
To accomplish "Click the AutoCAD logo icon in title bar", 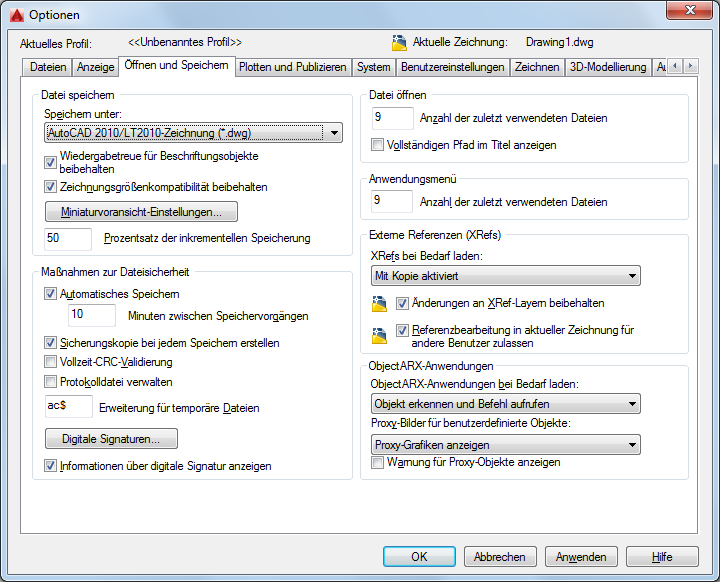I will coord(16,15).
